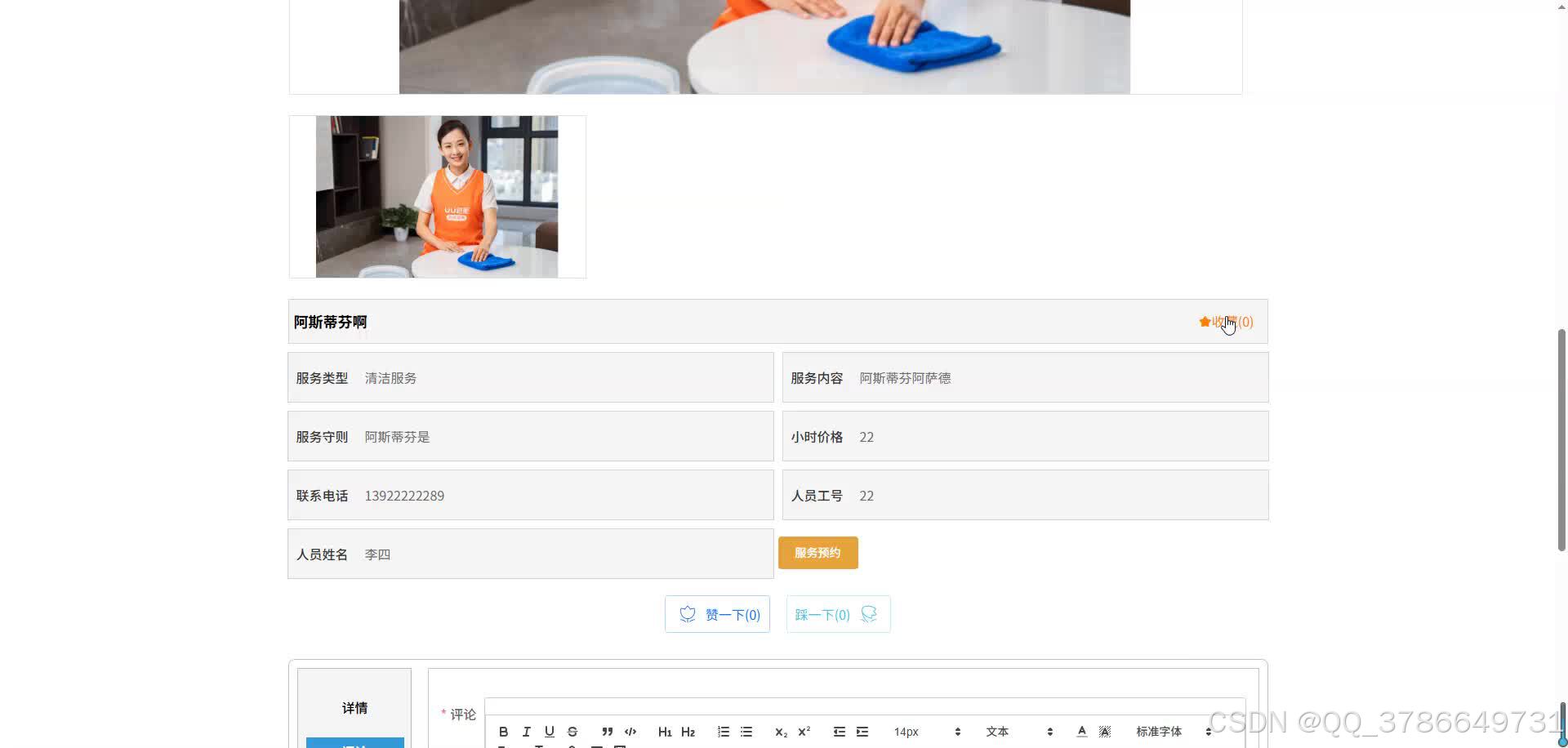Click the large cleaning service banner image
Screen dimensions: 1568x748
click(x=764, y=47)
